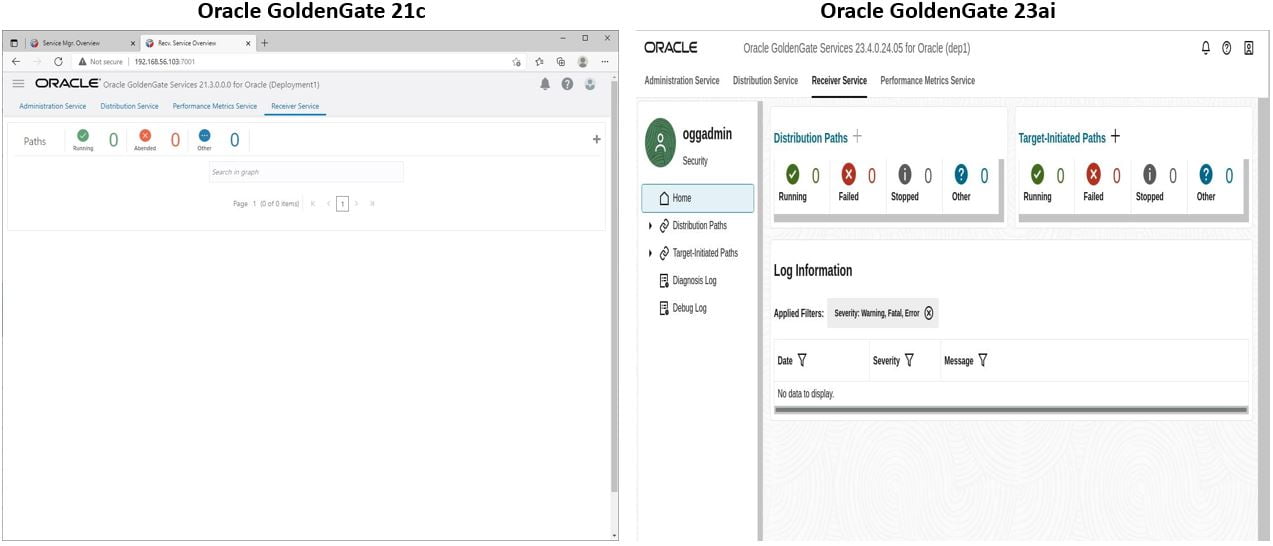Image resolution: width=1273 pixels, height=546 pixels.
Task: Open user account avatar in GoldenGate 21c header
Action: (590, 84)
